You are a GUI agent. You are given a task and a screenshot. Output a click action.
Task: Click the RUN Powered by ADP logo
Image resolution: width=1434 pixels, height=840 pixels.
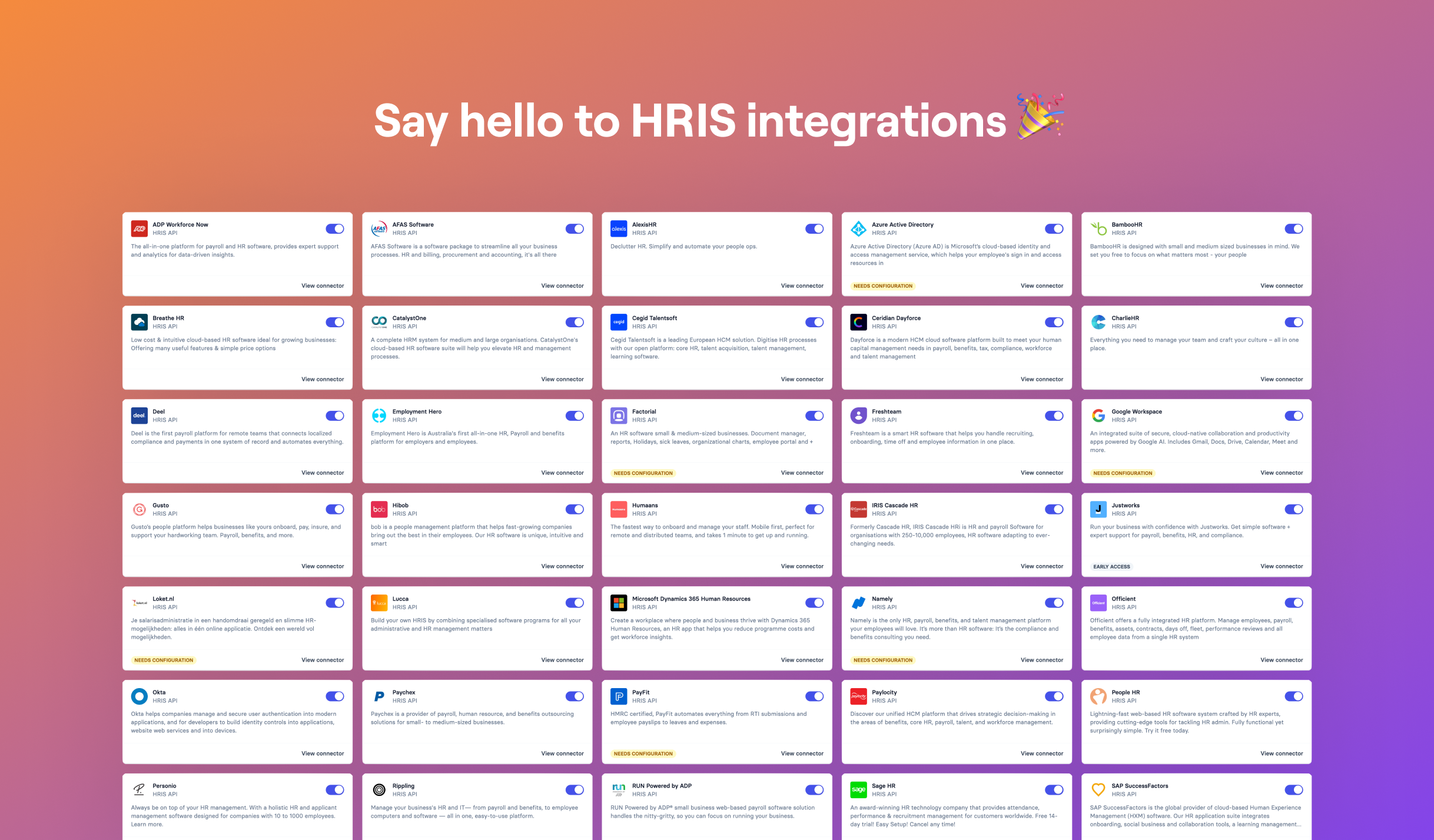click(619, 790)
